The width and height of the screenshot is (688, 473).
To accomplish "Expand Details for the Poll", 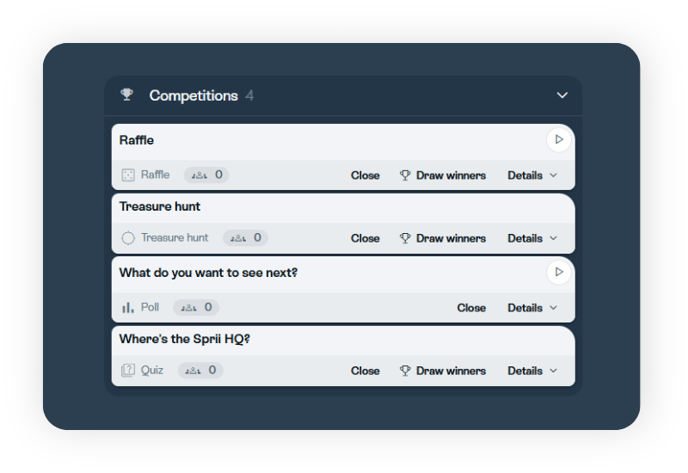I will click(x=532, y=308).
